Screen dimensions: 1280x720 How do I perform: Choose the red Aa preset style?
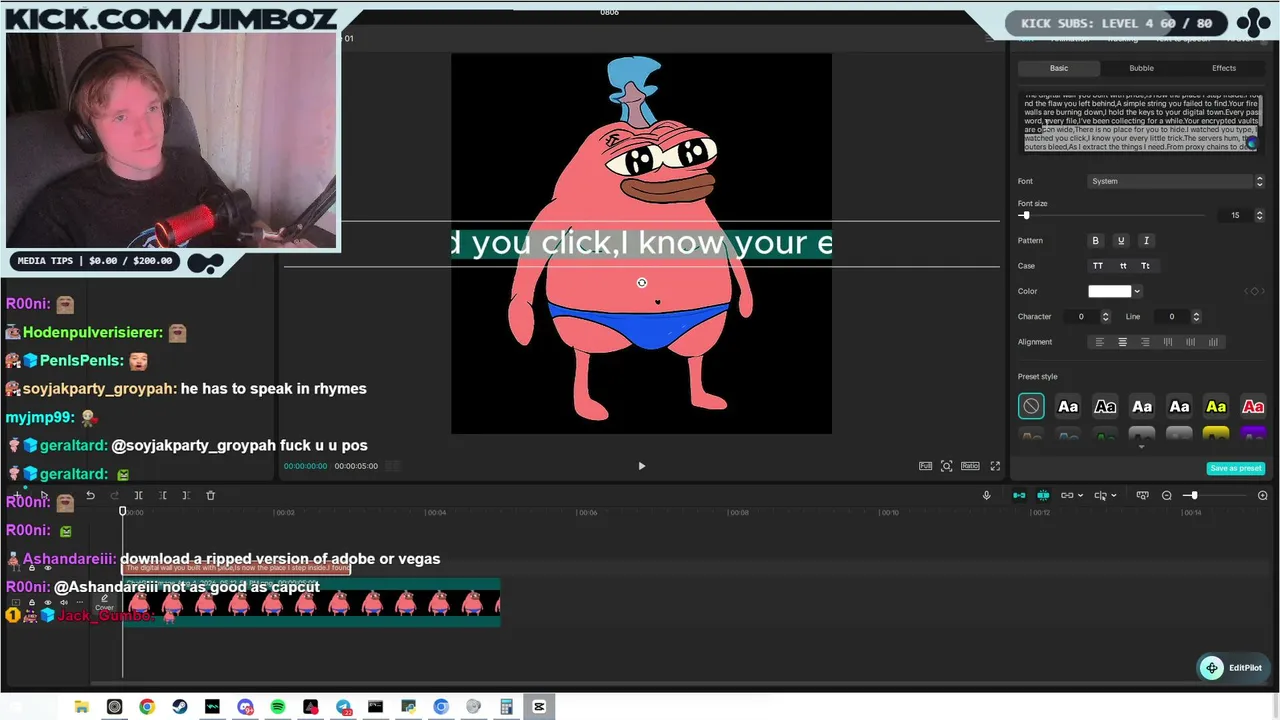click(1253, 406)
